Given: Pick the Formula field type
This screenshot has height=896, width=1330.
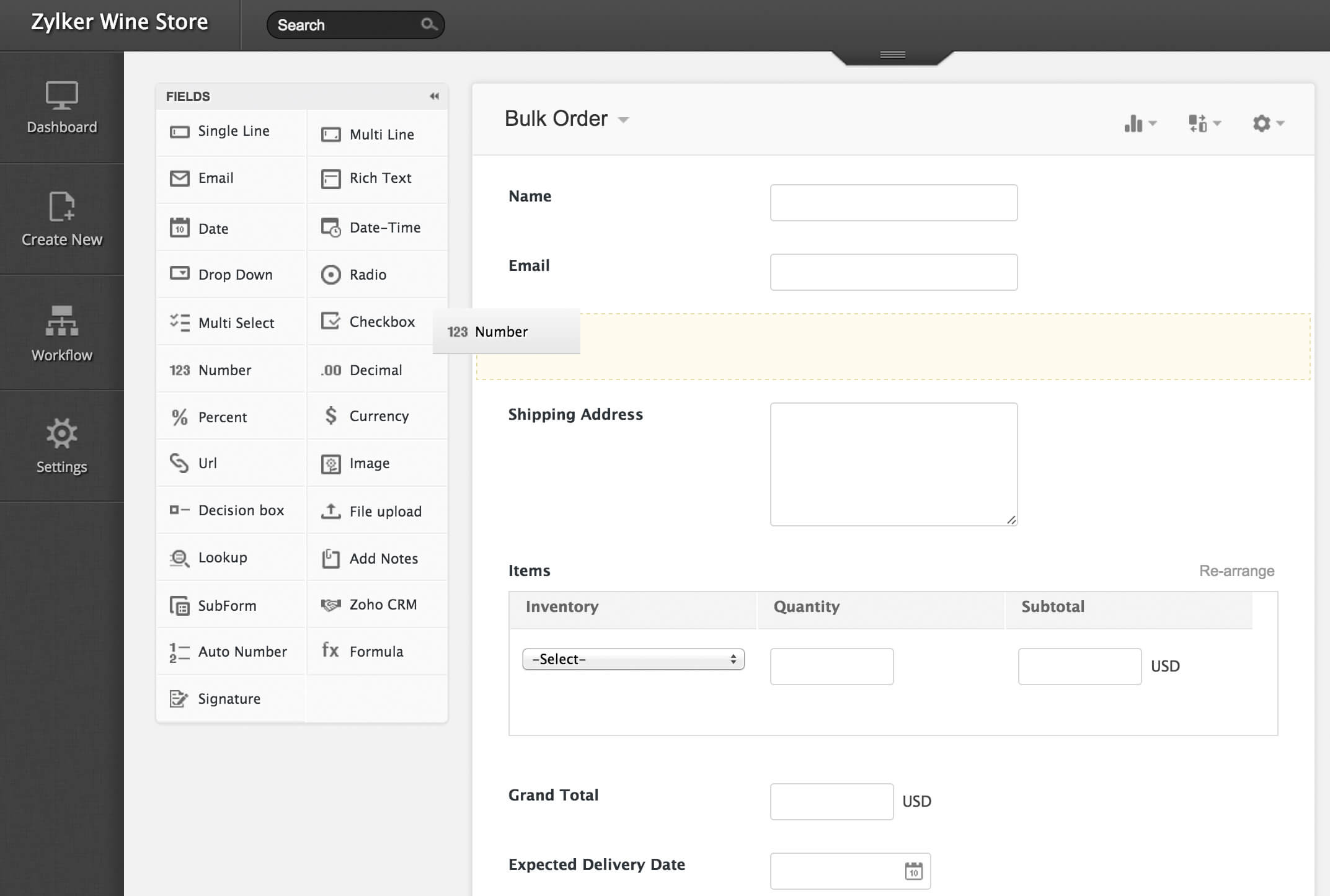Looking at the screenshot, I should [376, 651].
